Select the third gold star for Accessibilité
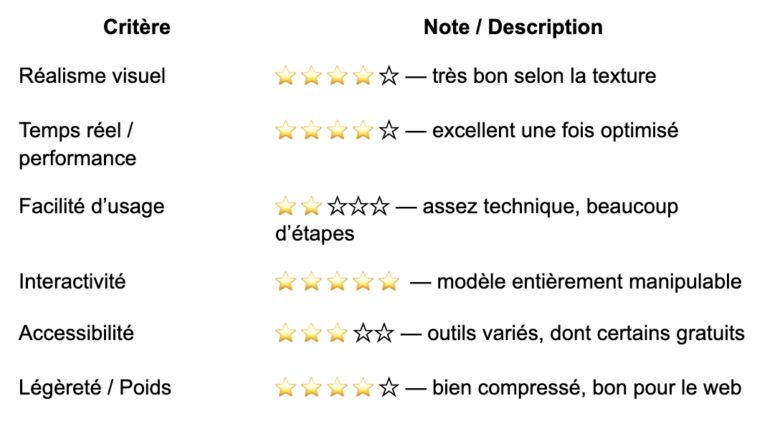The width and height of the screenshot is (780, 438). click(337, 333)
